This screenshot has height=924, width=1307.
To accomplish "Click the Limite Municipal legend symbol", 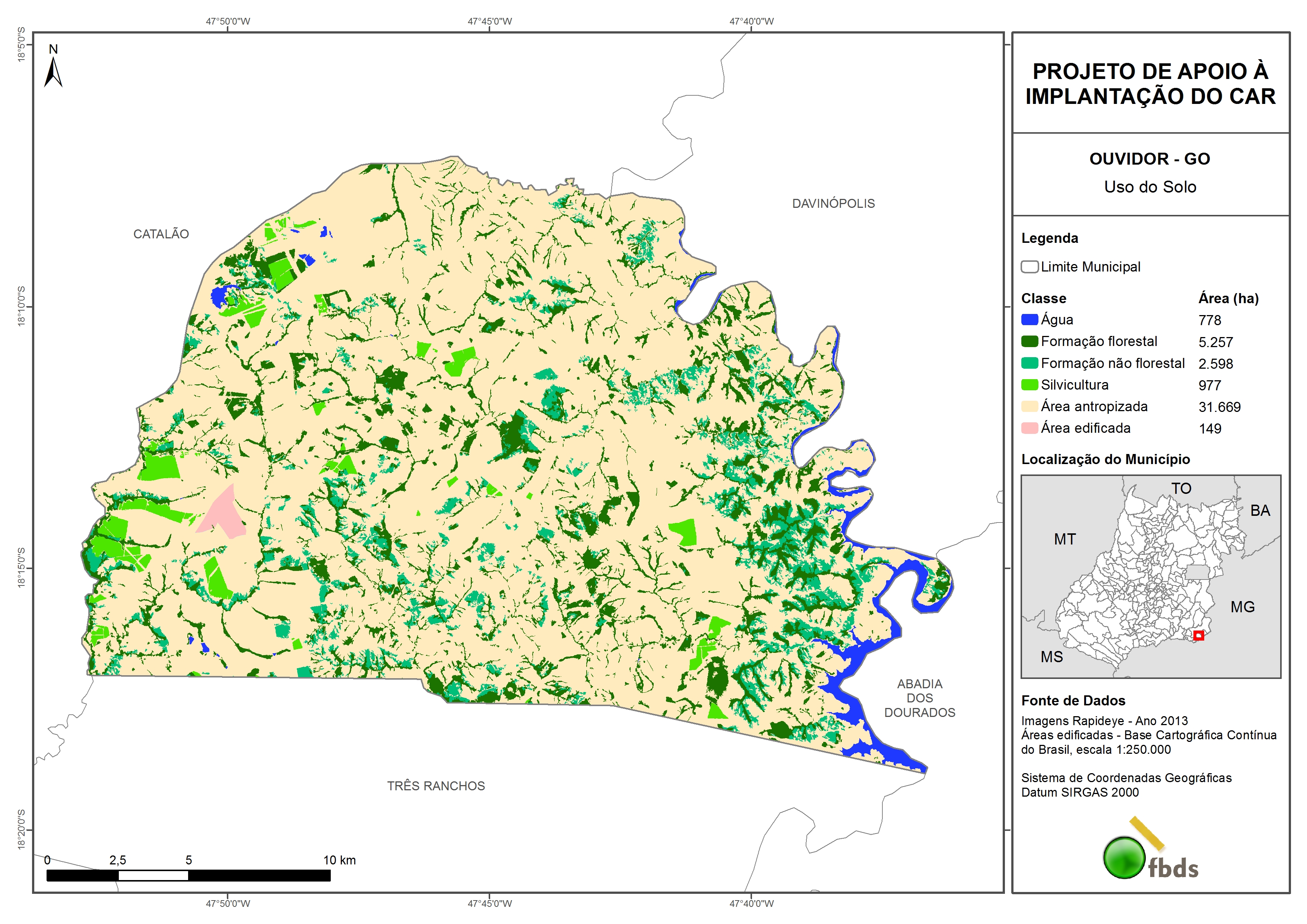I will (x=1029, y=267).
